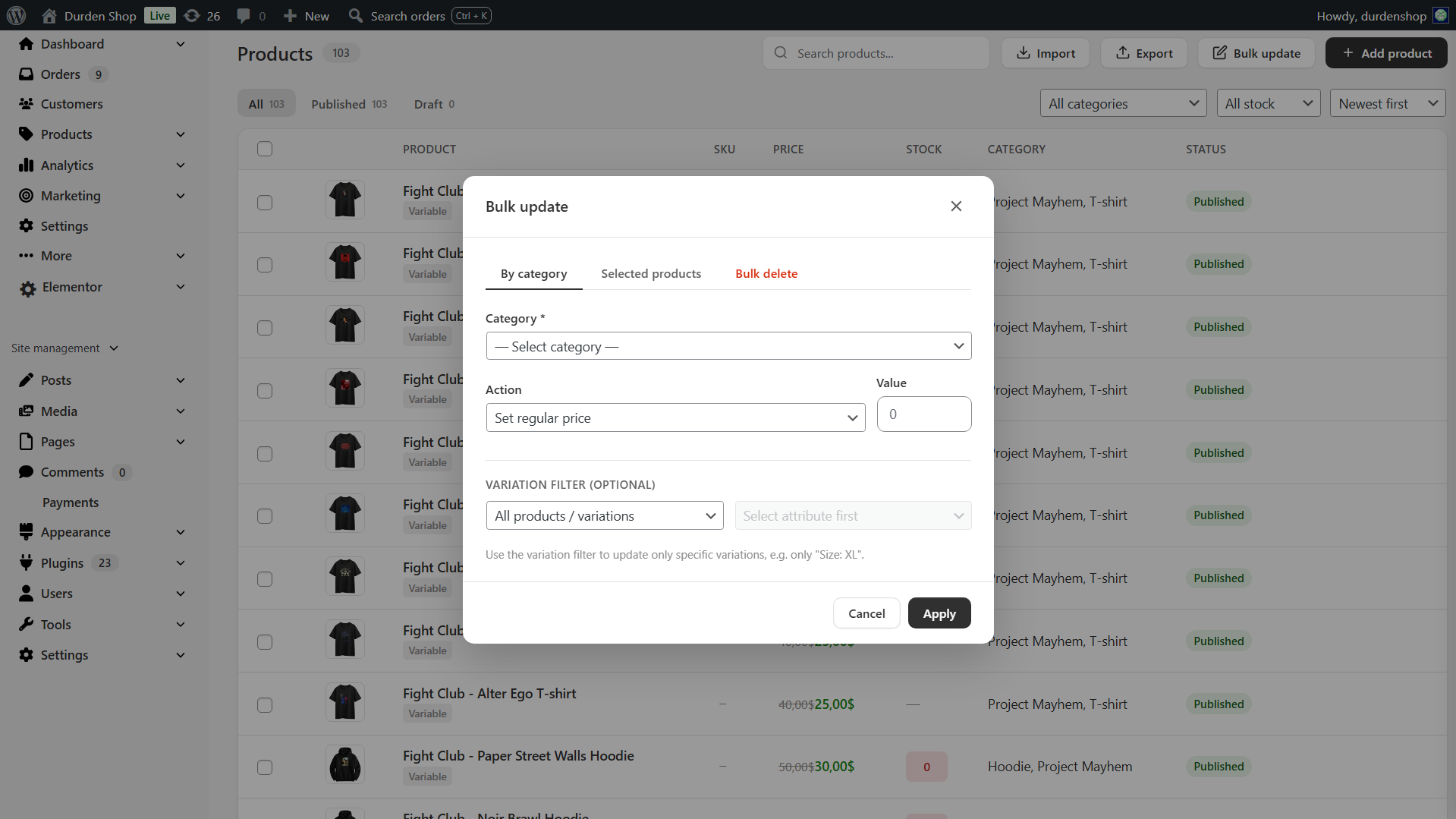Type a price in the Value field
This screenshot has width=1456, height=819.
point(923,414)
